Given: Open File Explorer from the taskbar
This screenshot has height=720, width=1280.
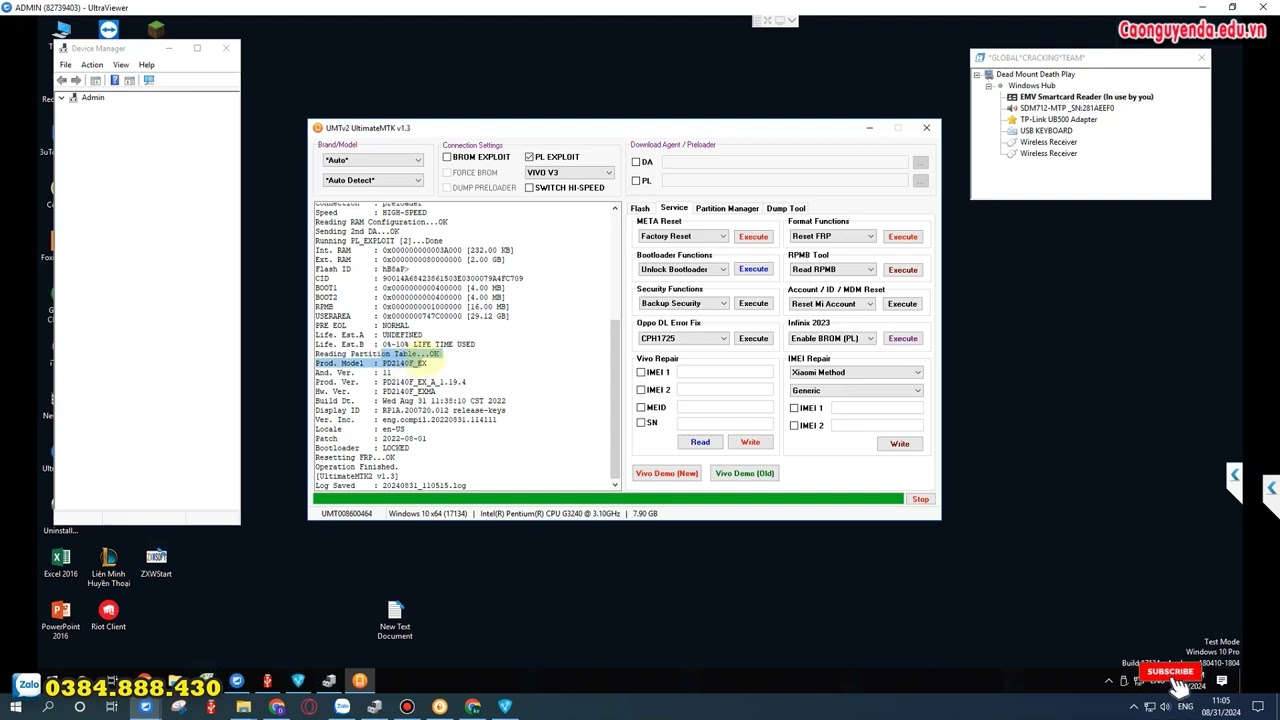Looking at the screenshot, I should [243, 707].
